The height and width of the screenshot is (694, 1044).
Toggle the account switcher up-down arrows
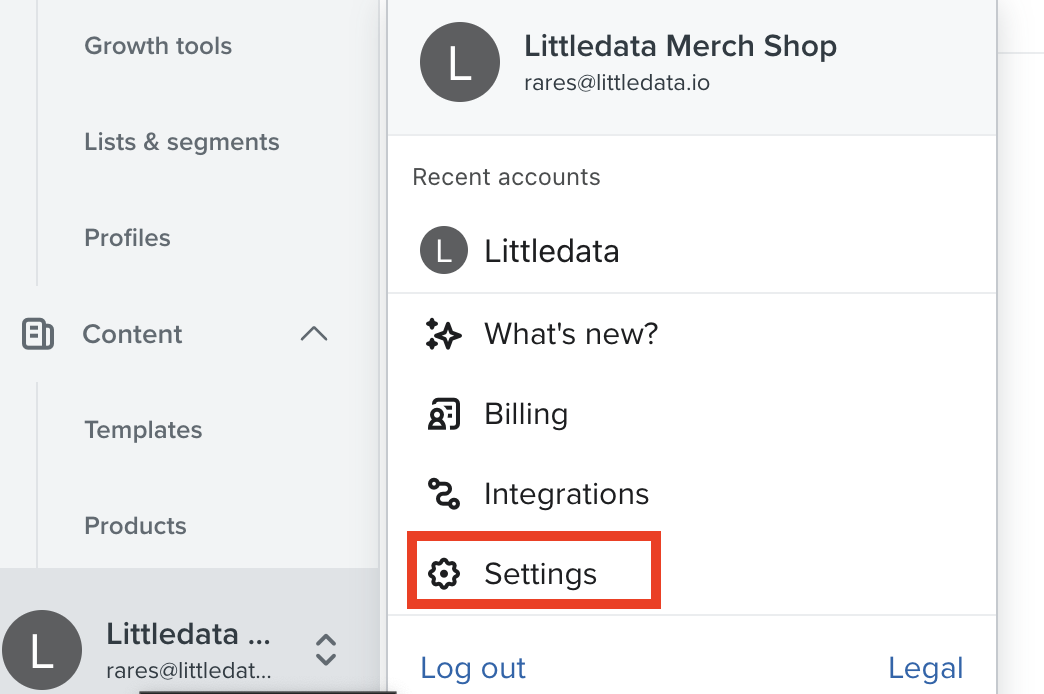point(326,650)
